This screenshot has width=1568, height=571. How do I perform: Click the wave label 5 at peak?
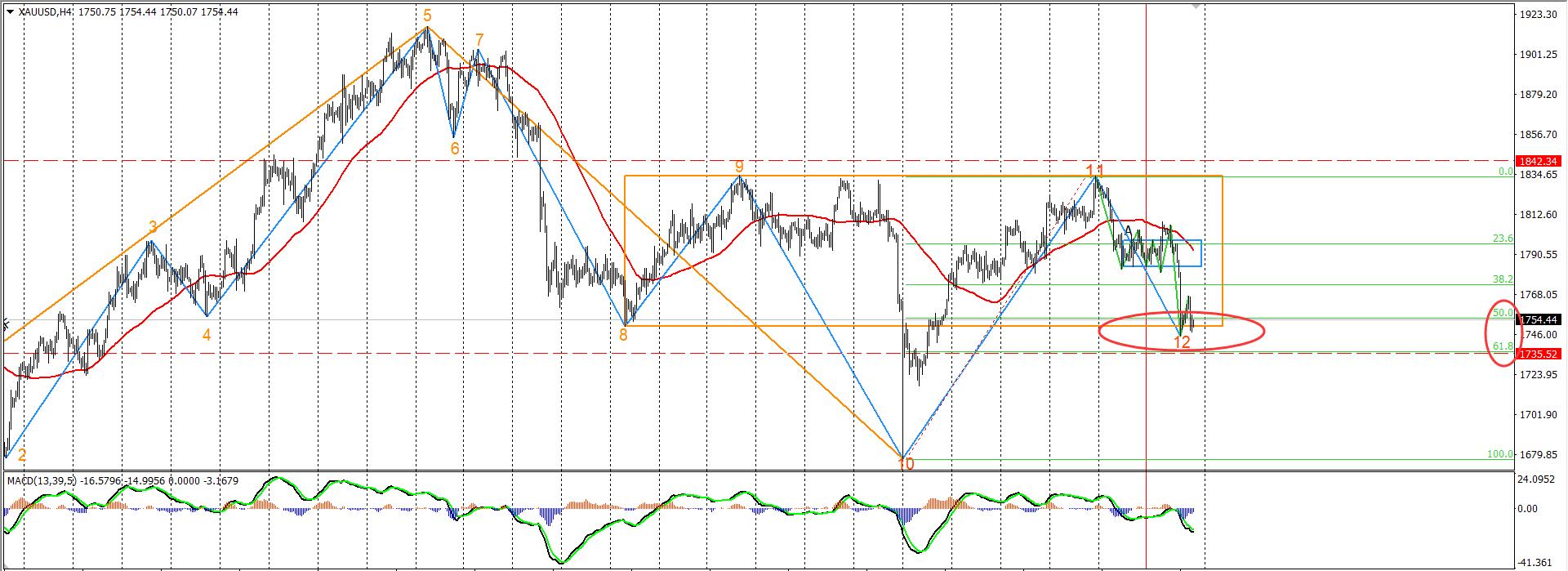click(x=427, y=16)
